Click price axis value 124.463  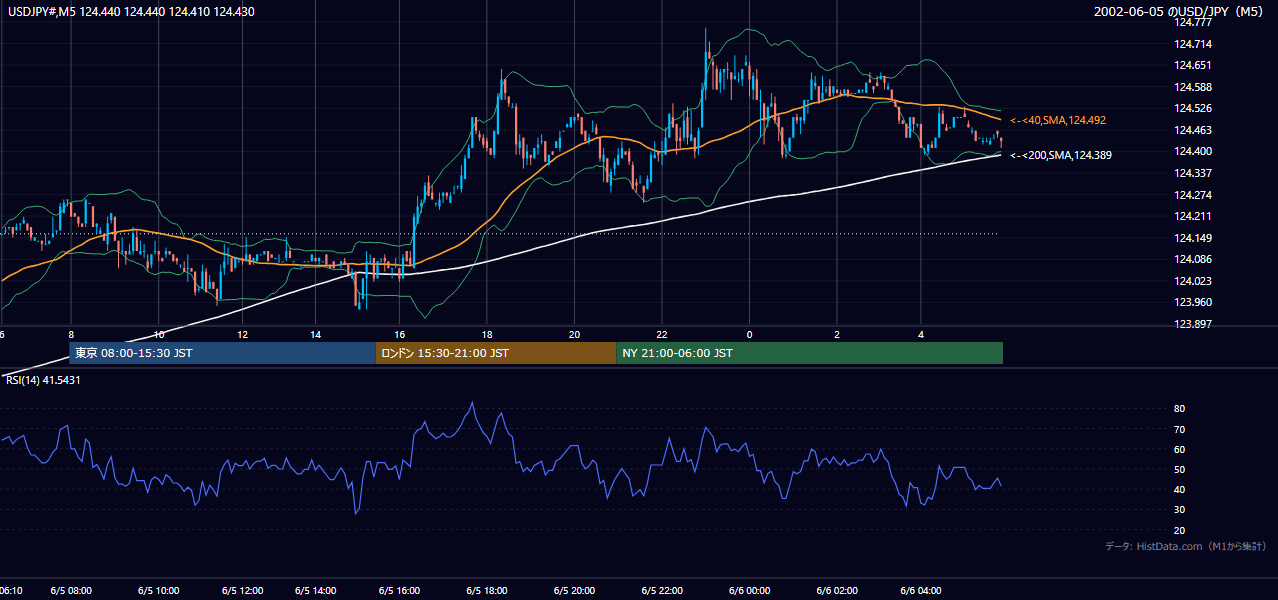tap(1194, 130)
